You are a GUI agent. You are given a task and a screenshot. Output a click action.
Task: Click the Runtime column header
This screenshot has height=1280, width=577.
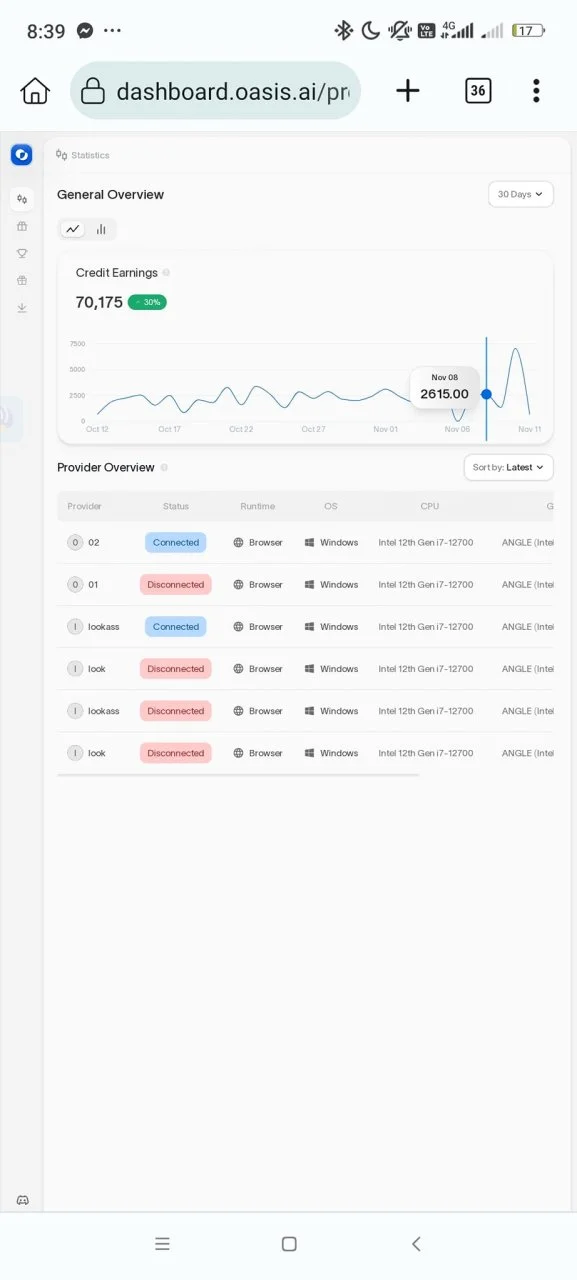258,506
